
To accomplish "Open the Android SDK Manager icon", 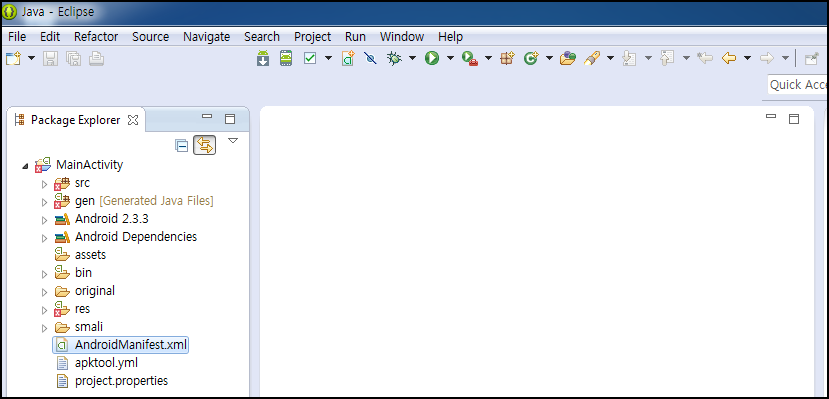I will (x=263, y=58).
